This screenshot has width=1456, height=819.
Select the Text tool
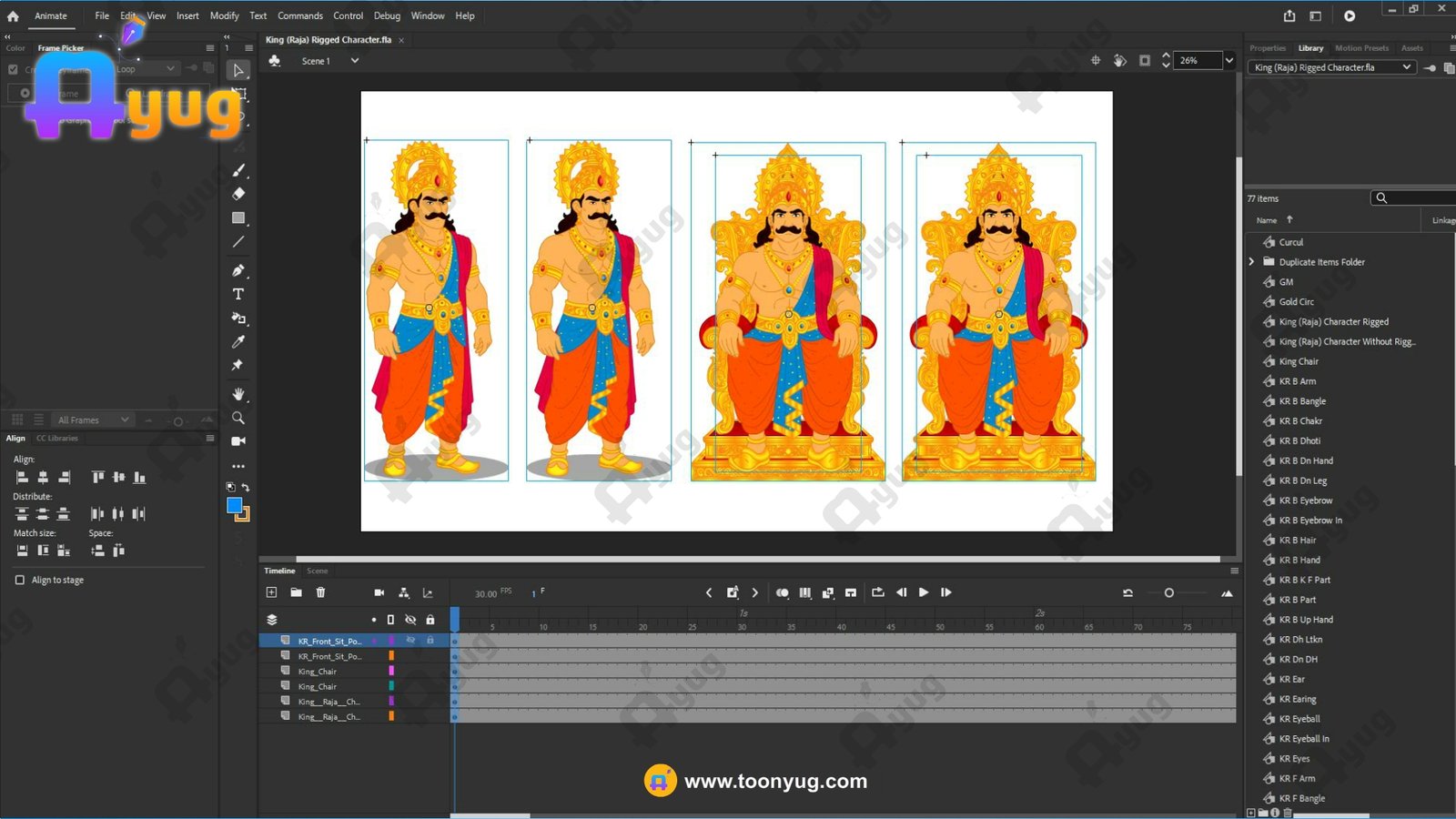tap(238, 294)
